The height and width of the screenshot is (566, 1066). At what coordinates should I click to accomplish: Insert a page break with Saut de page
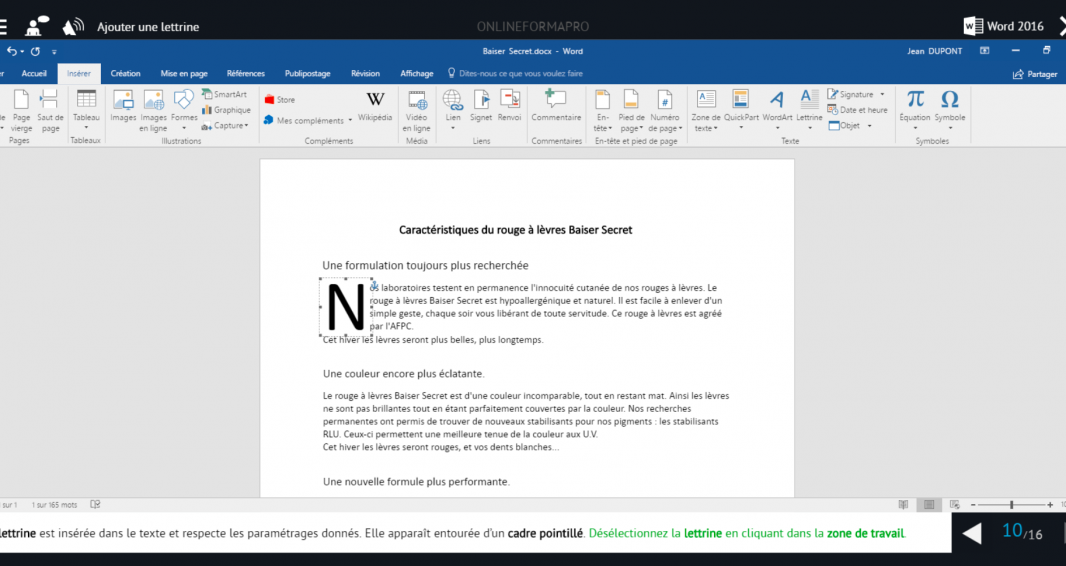50,110
